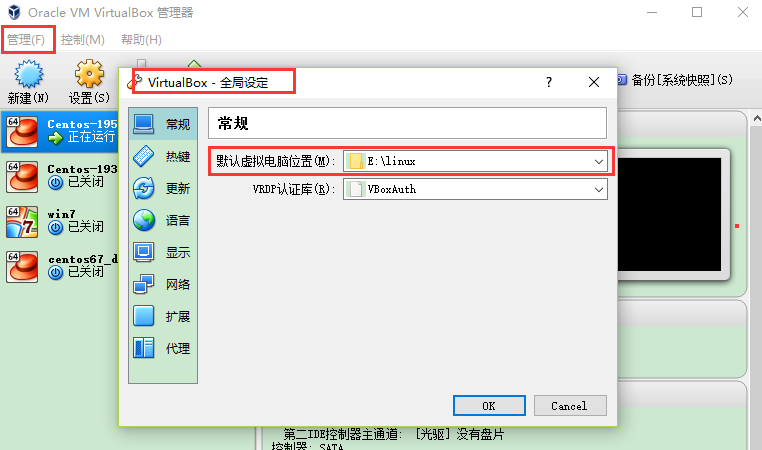Open the Proxy (代理) settings page
Screen dimensions: 762x450
(163, 348)
